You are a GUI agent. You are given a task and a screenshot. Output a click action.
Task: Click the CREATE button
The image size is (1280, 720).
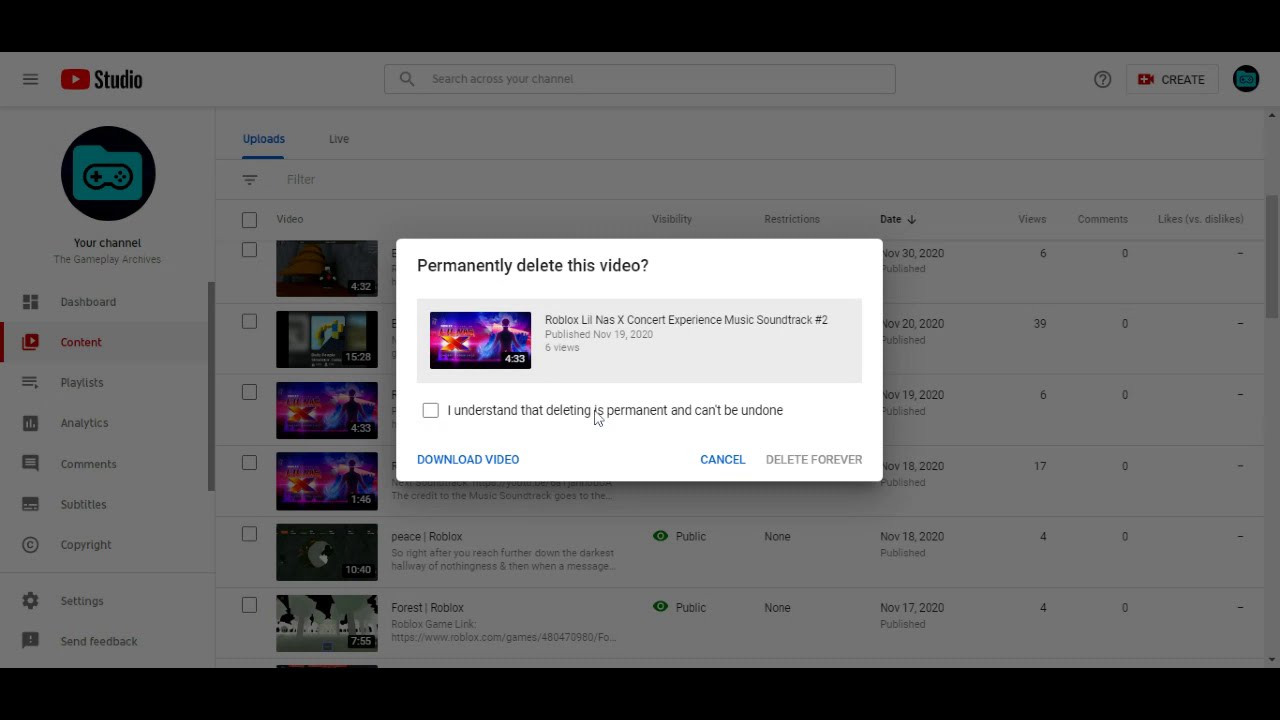pos(1172,79)
